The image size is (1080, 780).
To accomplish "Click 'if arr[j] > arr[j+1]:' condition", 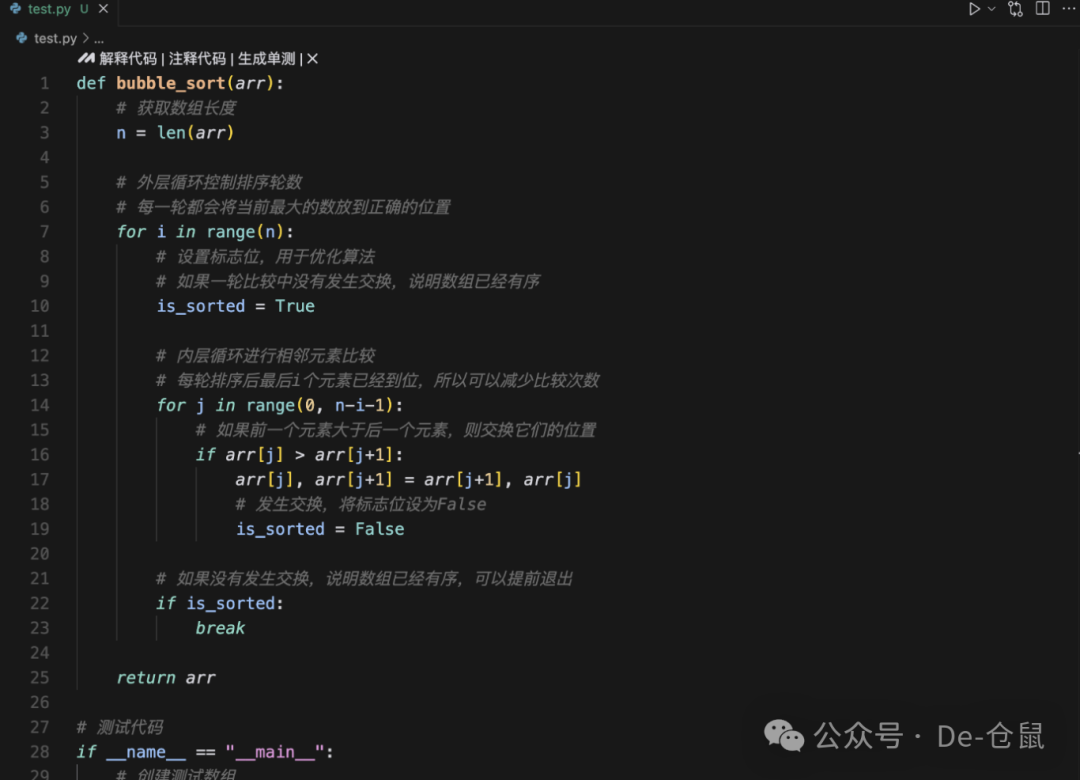I will 299,455.
